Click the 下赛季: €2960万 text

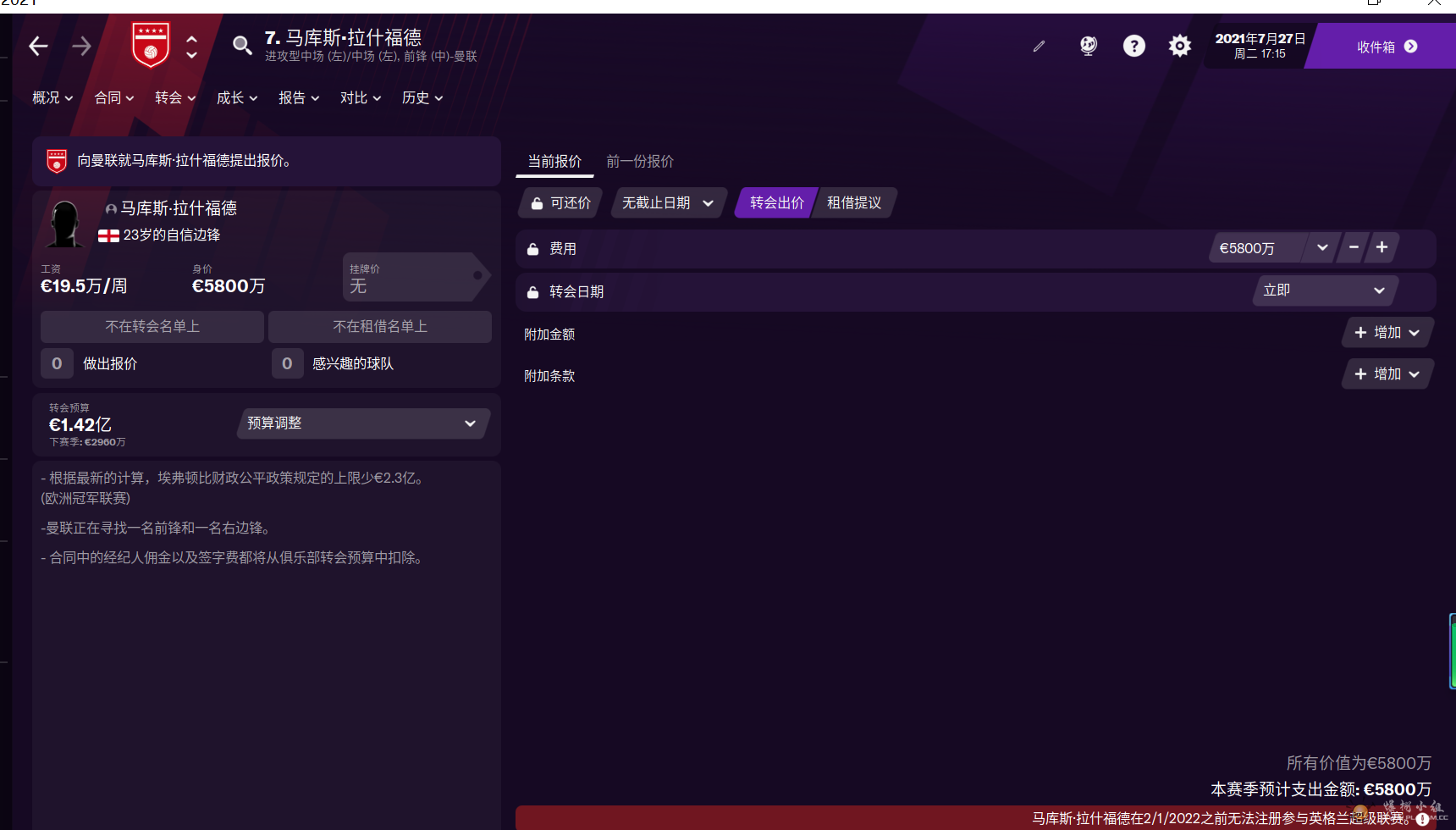tap(87, 442)
